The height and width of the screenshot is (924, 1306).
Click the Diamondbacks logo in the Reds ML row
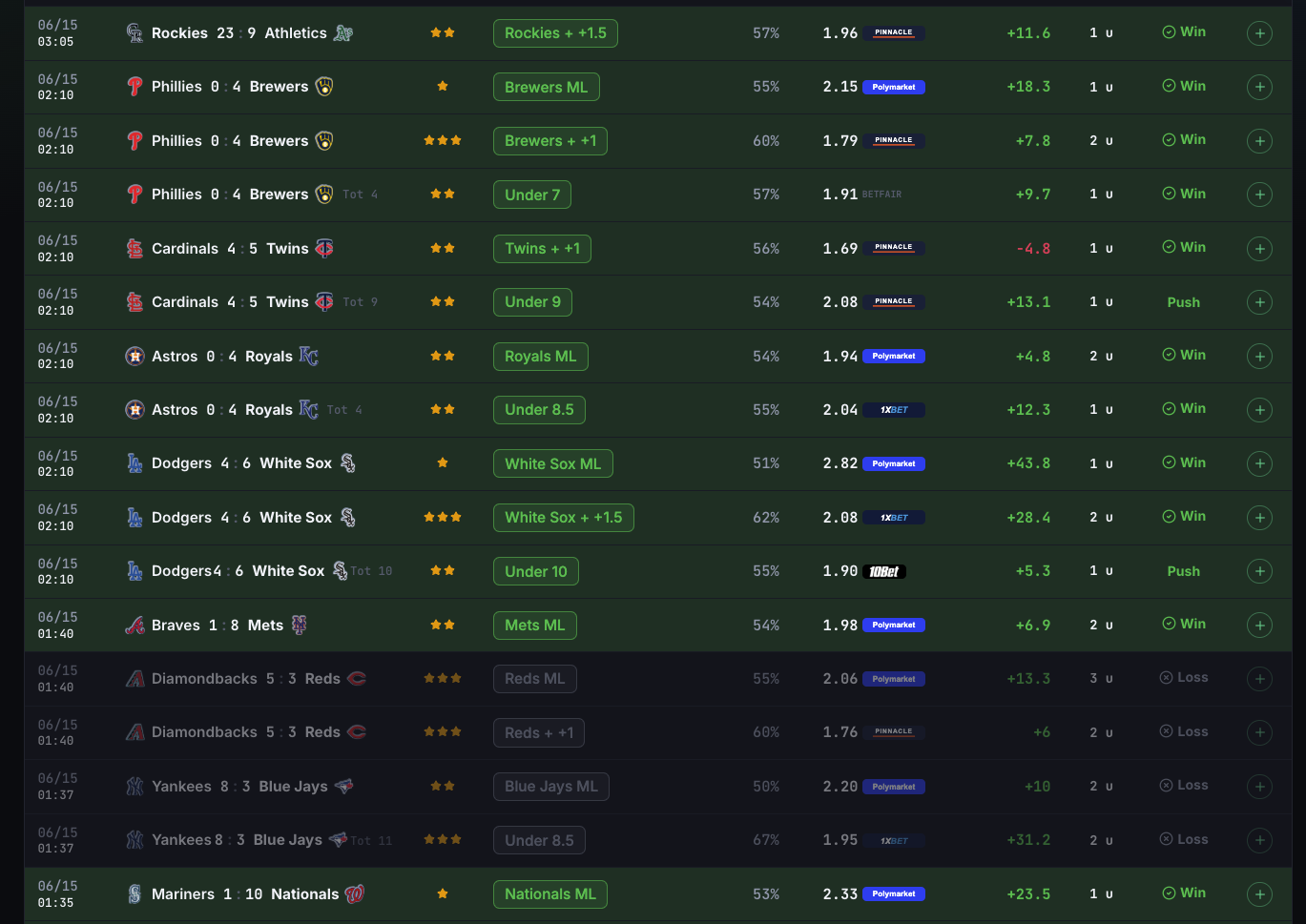(x=135, y=679)
